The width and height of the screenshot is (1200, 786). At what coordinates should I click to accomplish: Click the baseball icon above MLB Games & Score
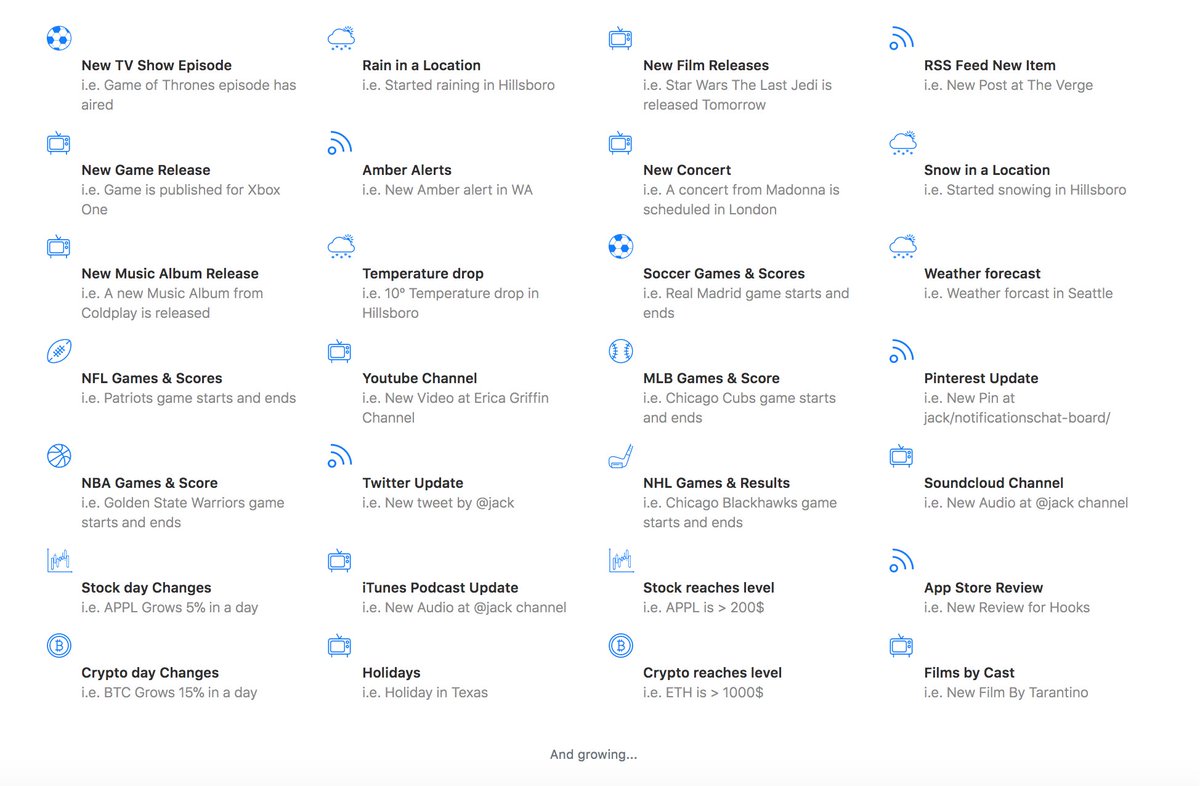[x=620, y=351]
